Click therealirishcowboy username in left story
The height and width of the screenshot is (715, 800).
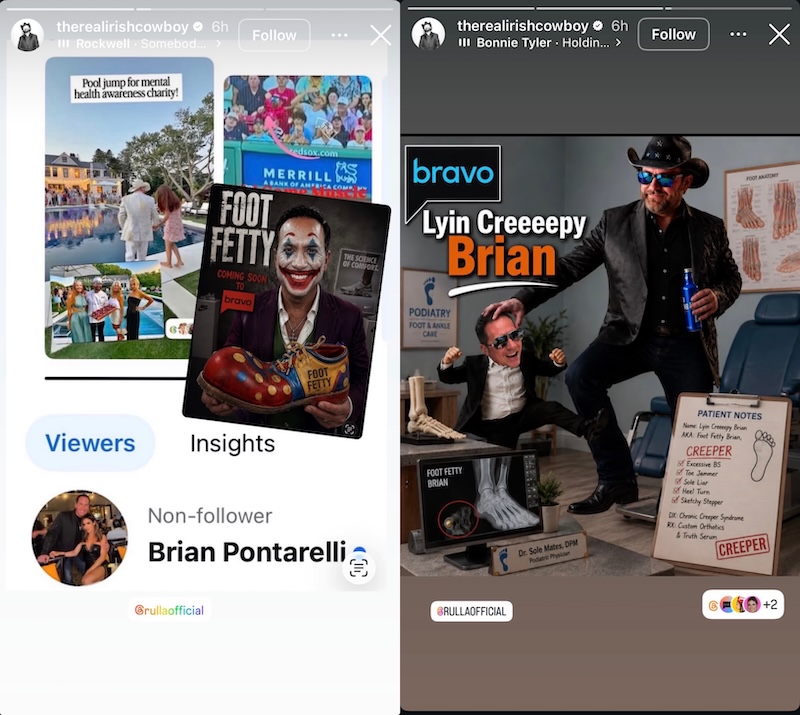(x=122, y=27)
